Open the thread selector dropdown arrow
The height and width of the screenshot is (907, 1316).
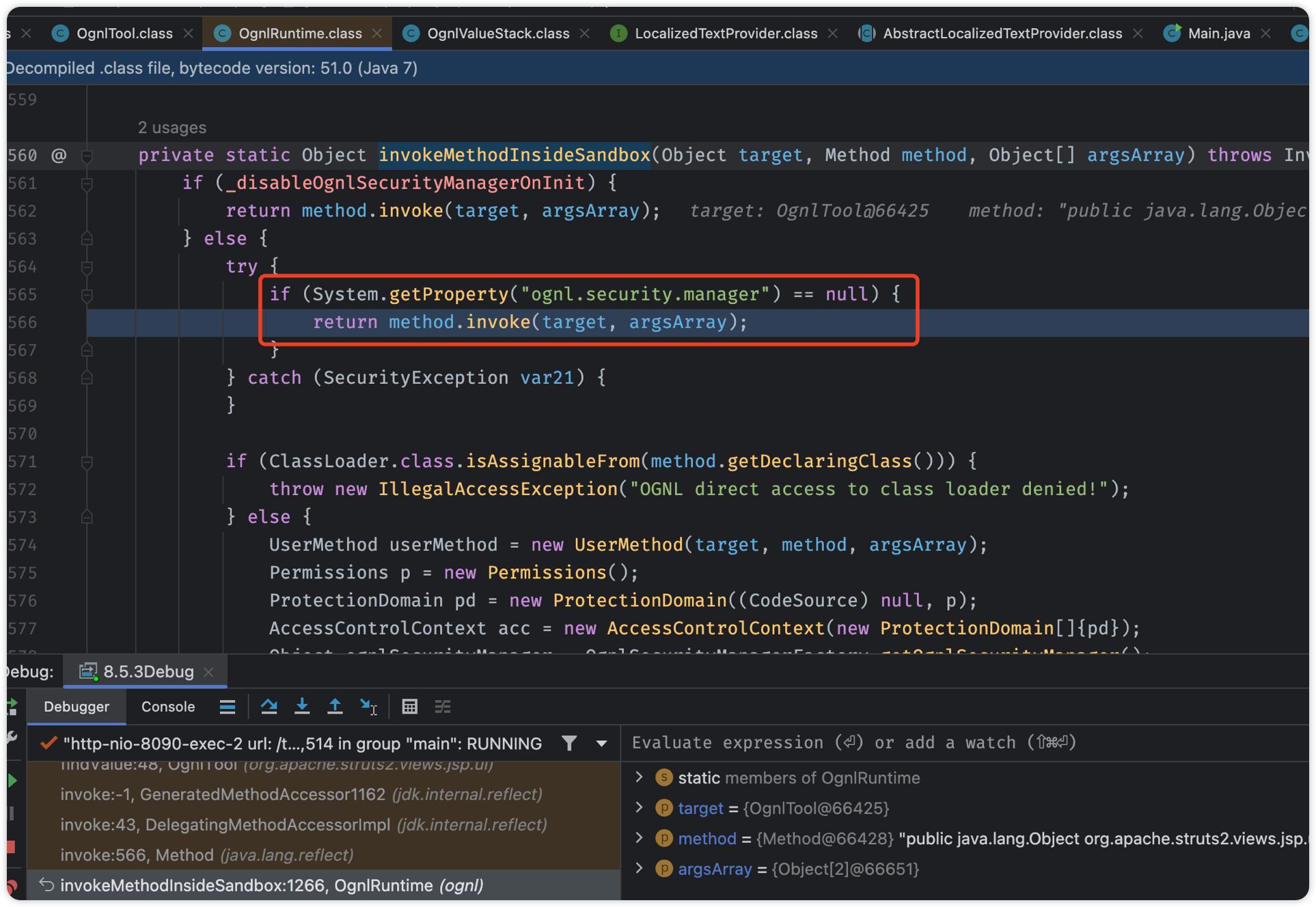click(x=601, y=743)
